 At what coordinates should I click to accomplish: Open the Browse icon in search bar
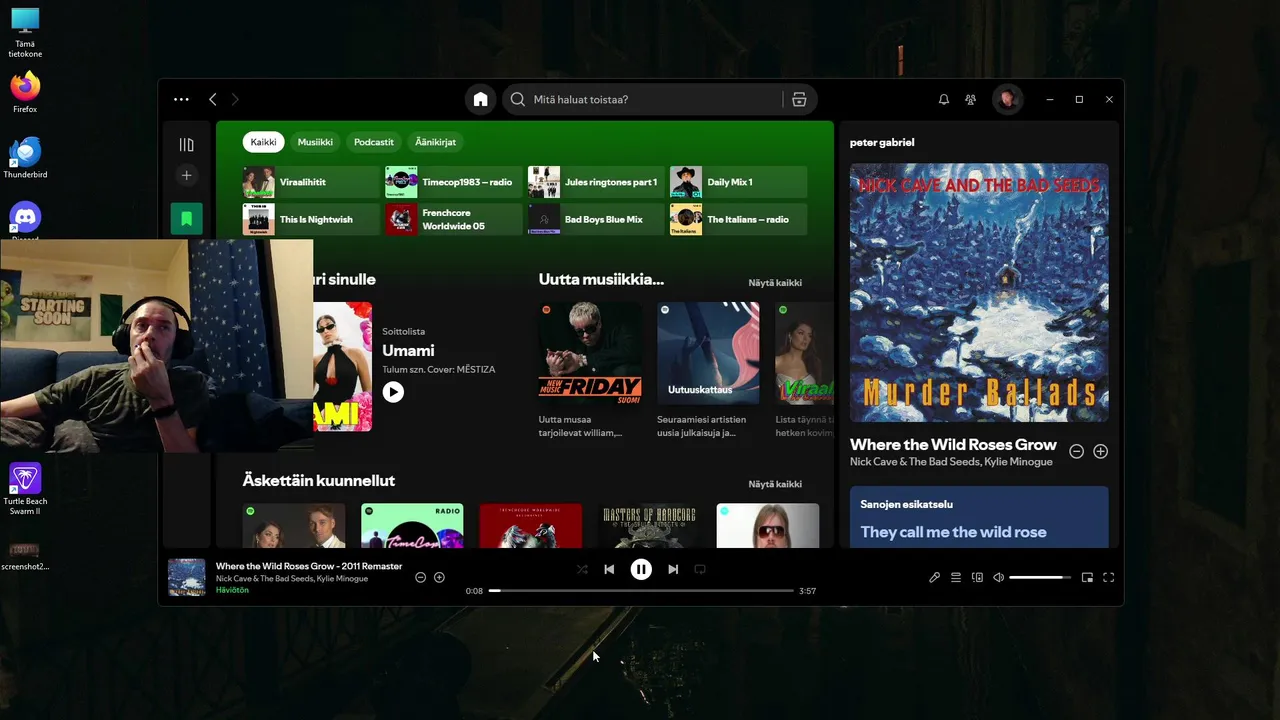click(799, 99)
